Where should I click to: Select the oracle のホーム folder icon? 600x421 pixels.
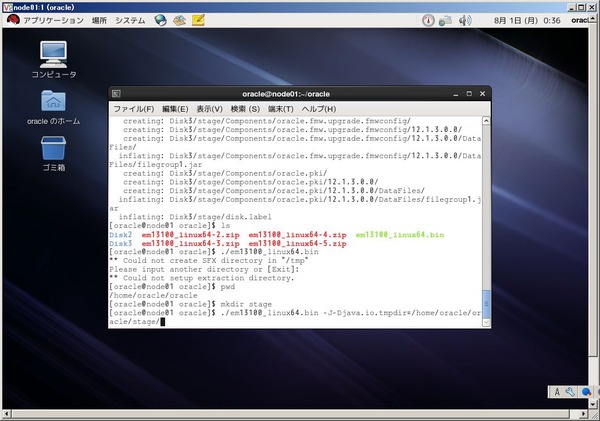pos(54,108)
